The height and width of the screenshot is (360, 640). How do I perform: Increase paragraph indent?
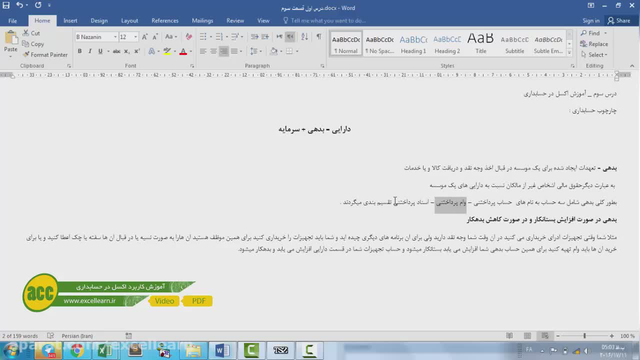coord(265,37)
